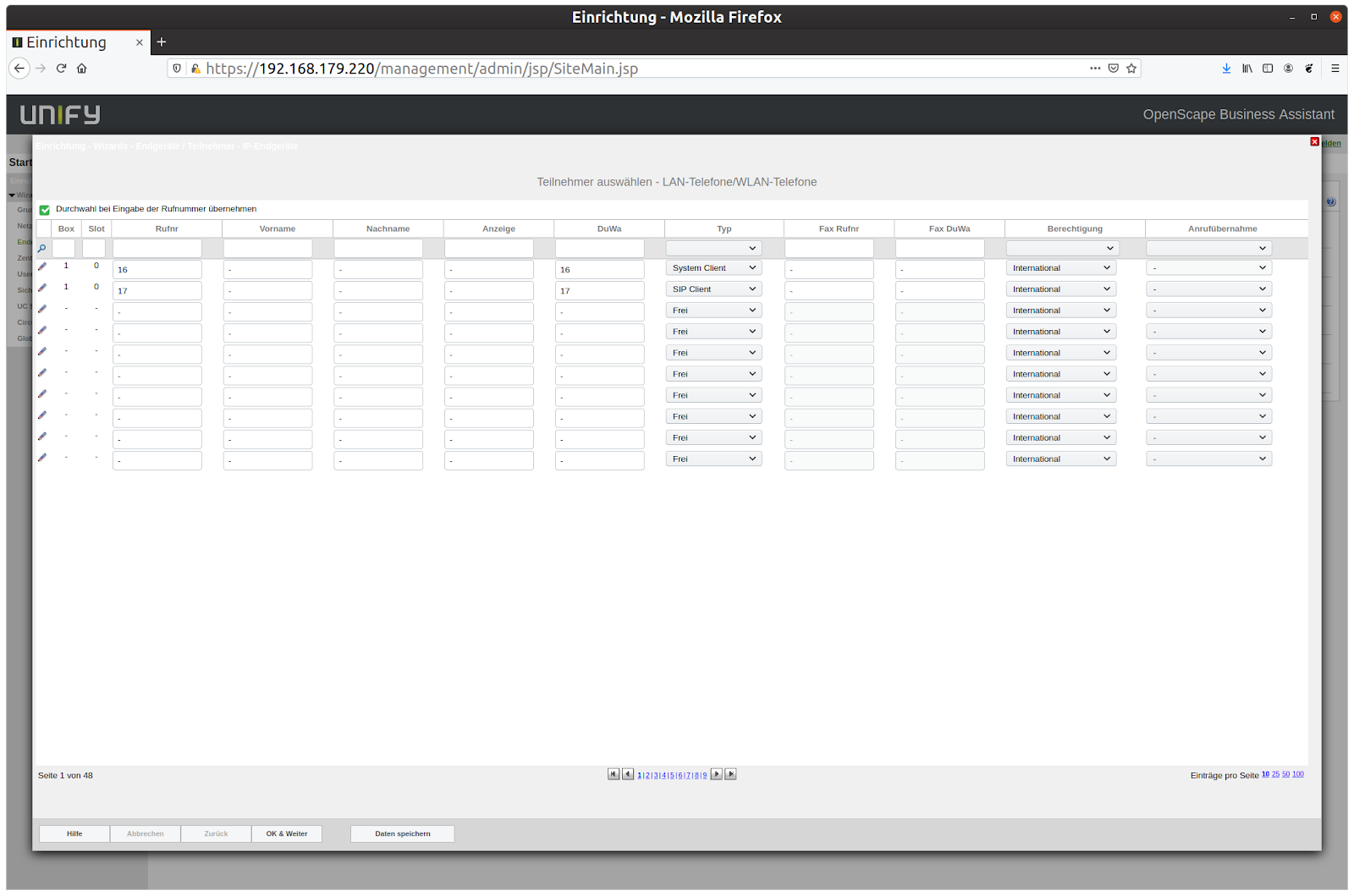Click the edit pencil for Rufnr 17 row
This screenshot has height=896, width=1354.
pos(42,288)
